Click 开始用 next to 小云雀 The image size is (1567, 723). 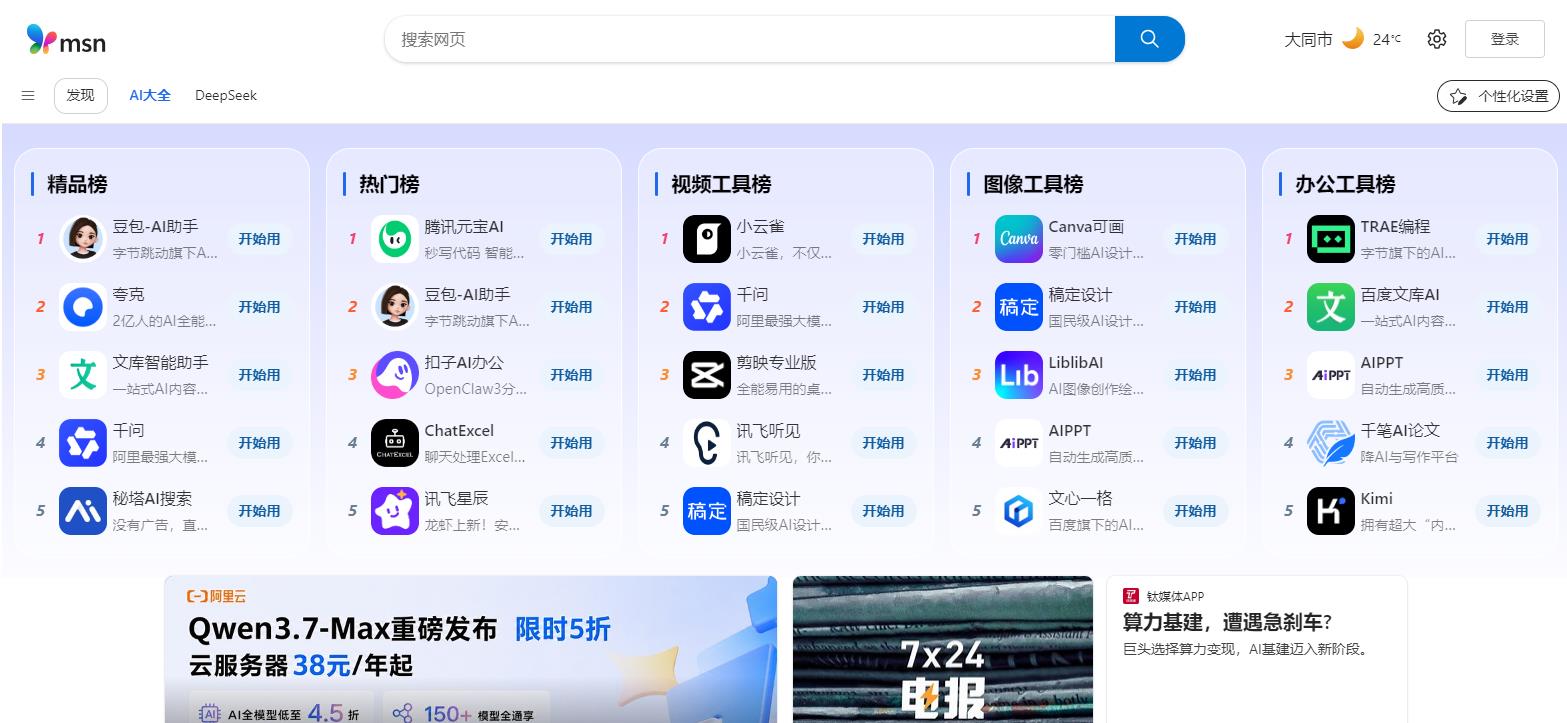coord(883,239)
